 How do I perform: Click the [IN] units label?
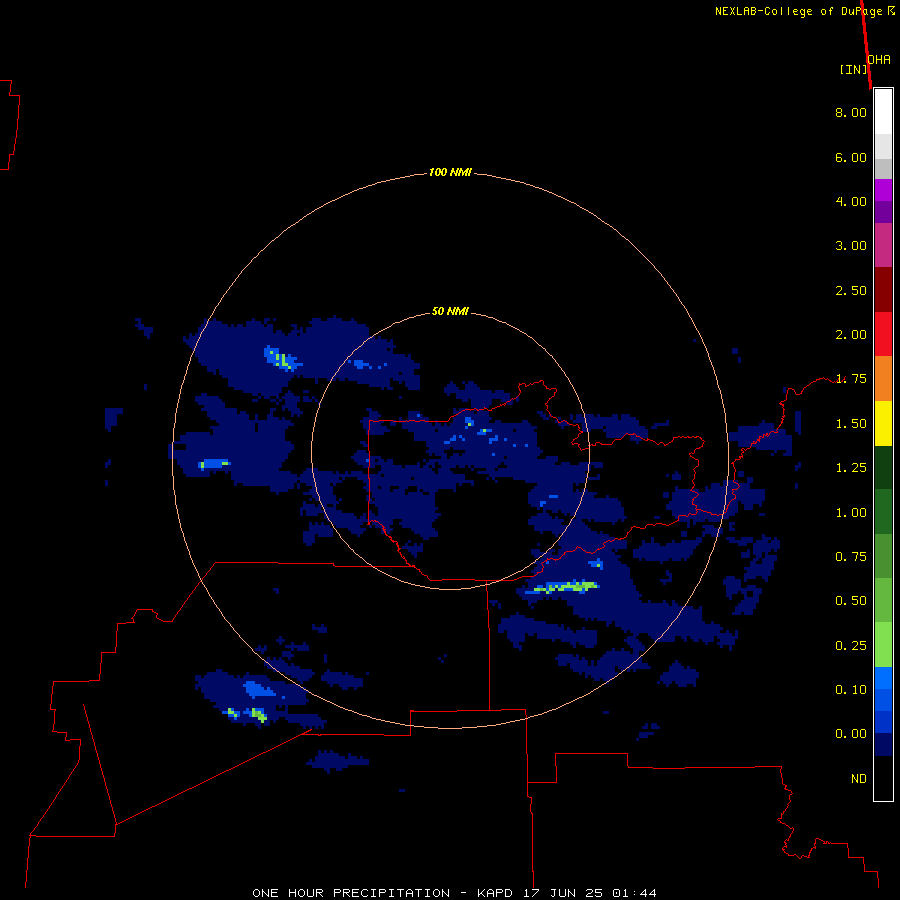click(853, 69)
